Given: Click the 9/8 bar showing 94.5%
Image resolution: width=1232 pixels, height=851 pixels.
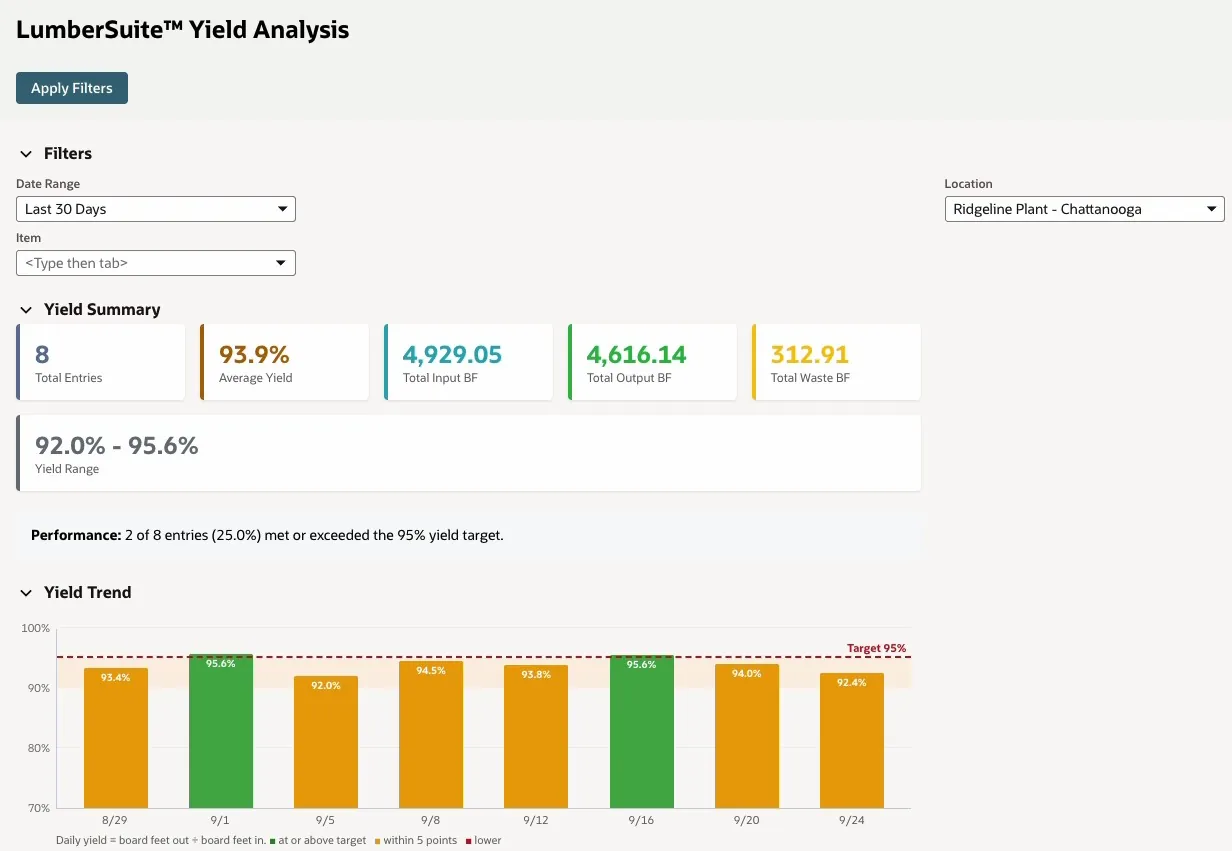Looking at the screenshot, I should [x=431, y=735].
